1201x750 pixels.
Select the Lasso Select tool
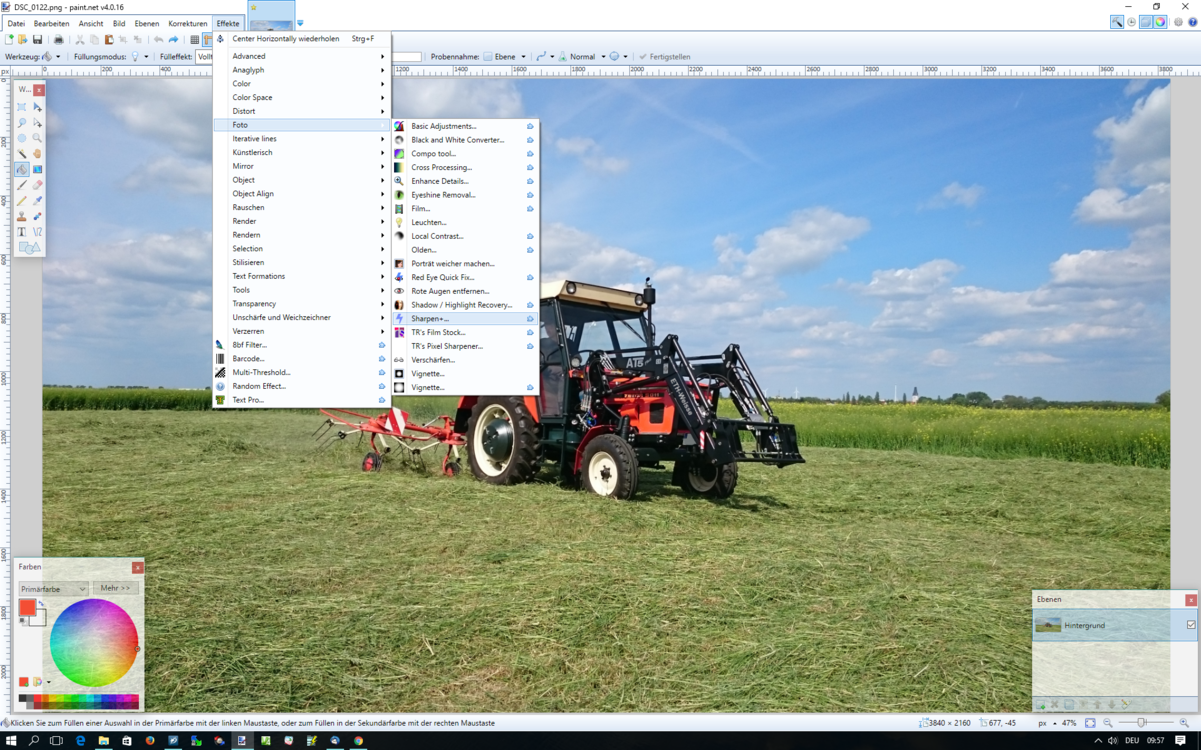pos(22,122)
